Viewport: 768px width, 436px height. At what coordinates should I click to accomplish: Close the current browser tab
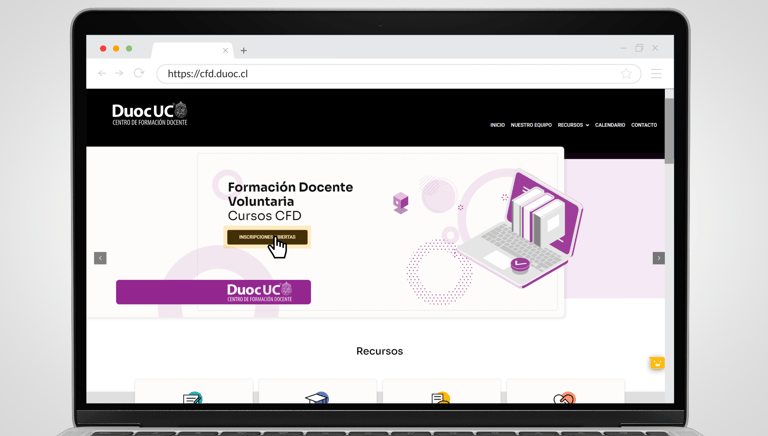tap(225, 50)
